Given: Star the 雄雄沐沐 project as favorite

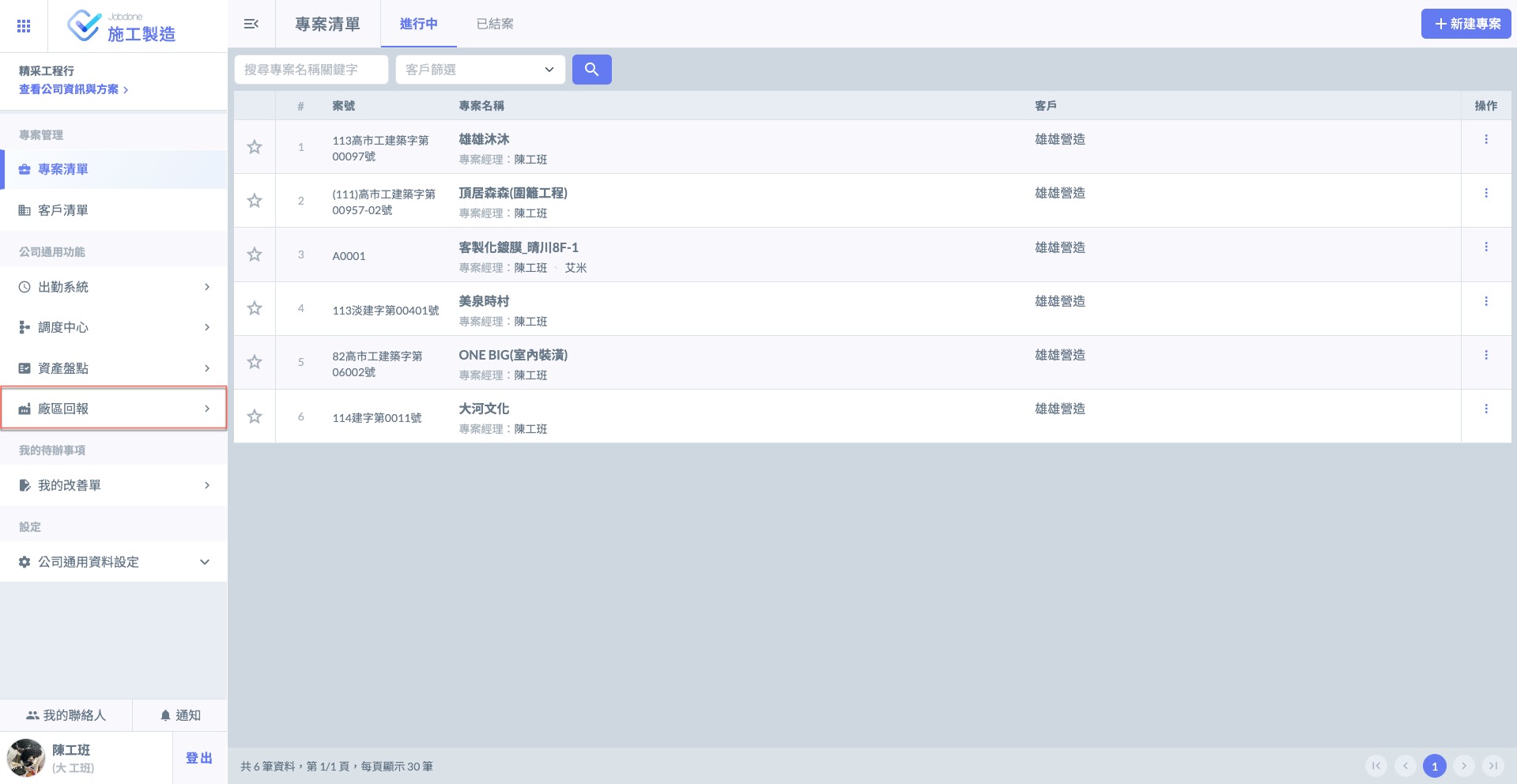Looking at the screenshot, I should (255, 147).
